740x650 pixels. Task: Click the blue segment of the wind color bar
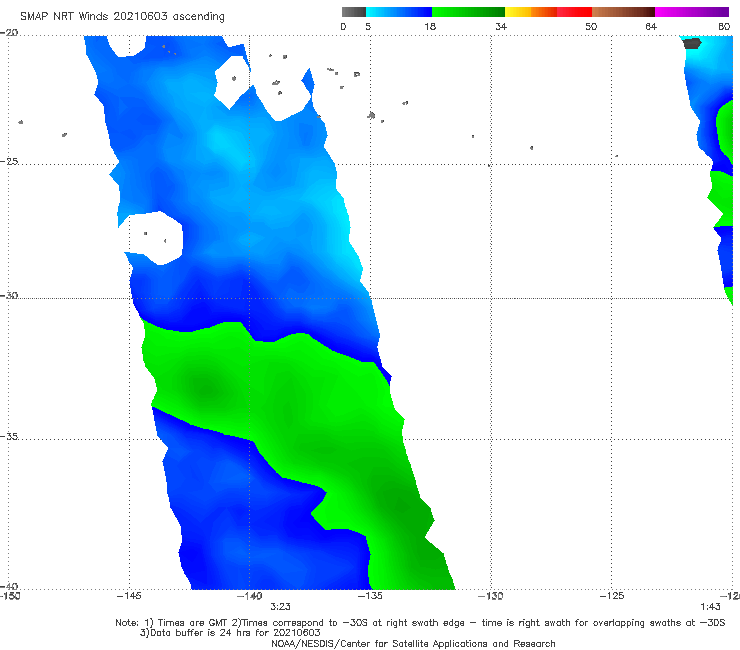[x=399, y=12]
